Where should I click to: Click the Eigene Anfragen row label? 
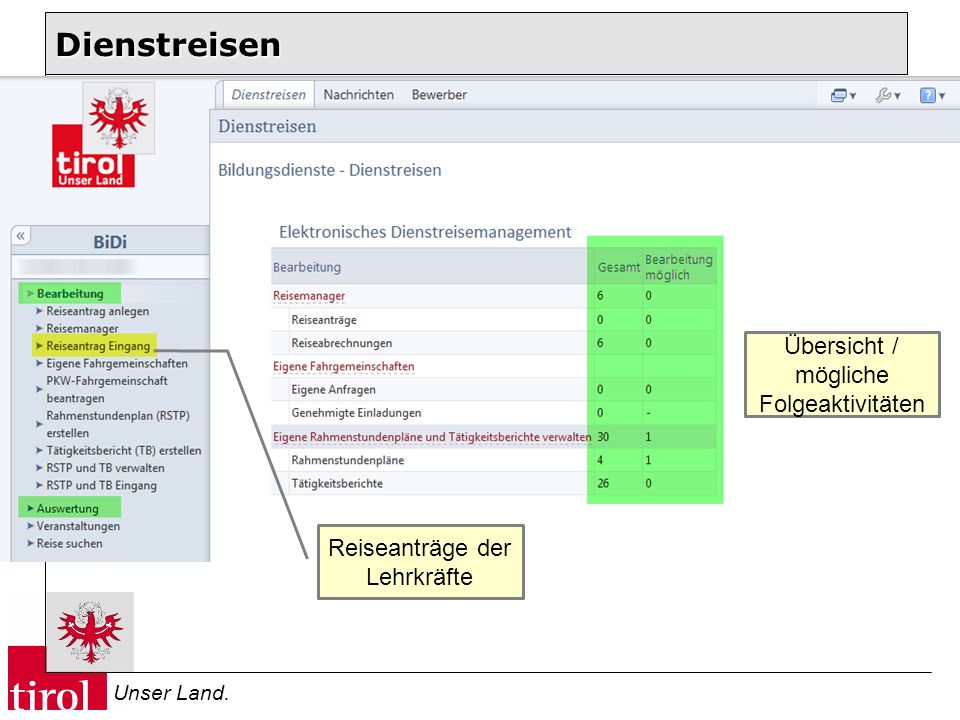pyautogui.click(x=334, y=389)
